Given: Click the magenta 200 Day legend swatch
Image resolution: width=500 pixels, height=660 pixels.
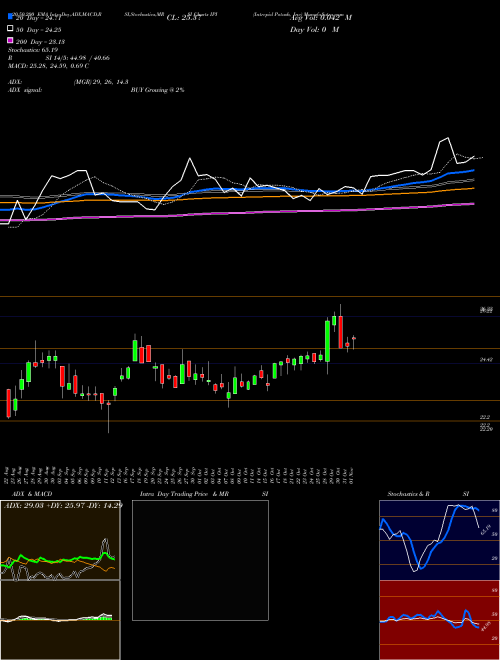Looking at the screenshot, I should pyautogui.click(x=10, y=41).
